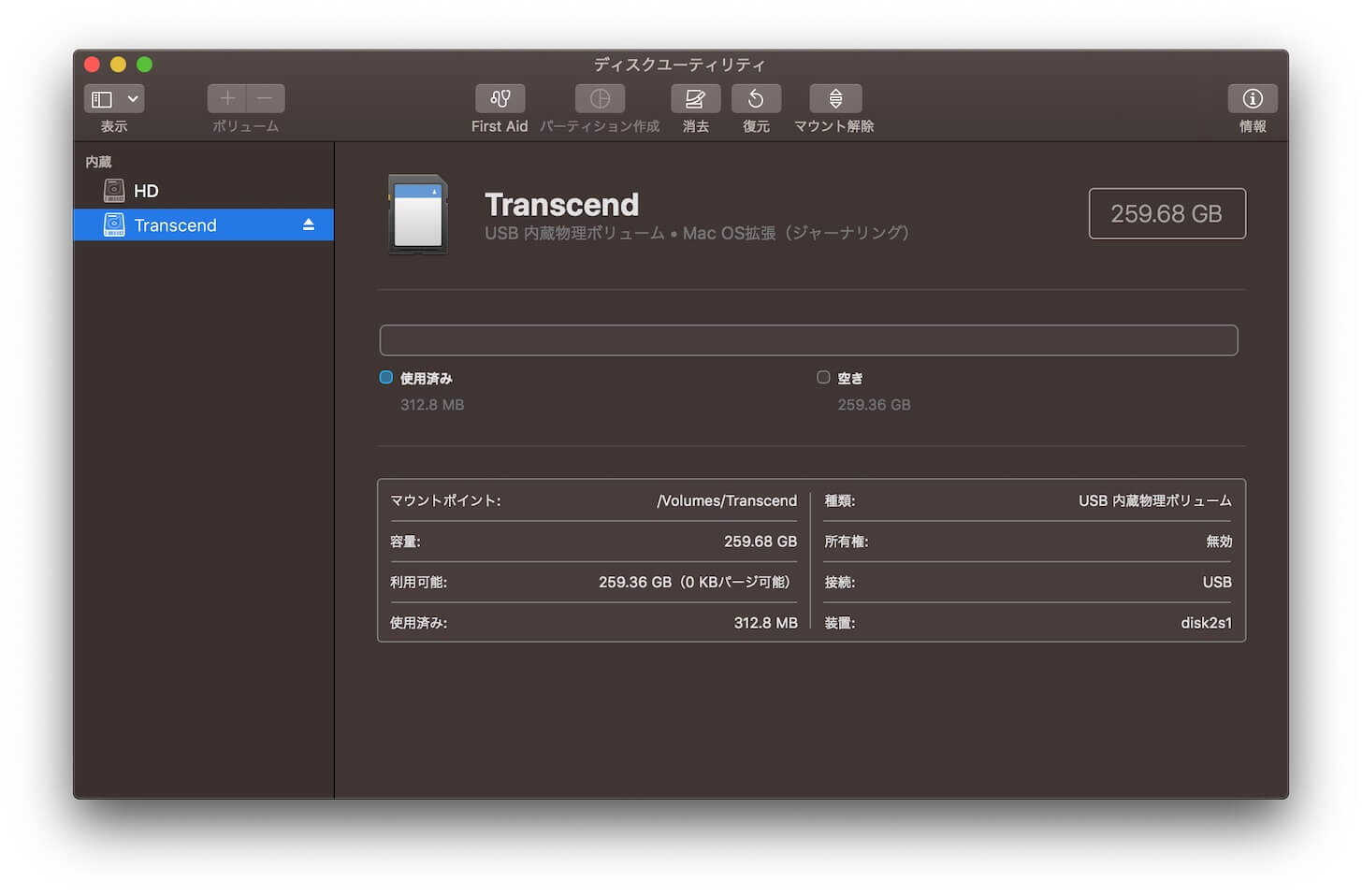Click the 259.36 GB free value
The image size is (1362, 896).
click(x=874, y=404)
